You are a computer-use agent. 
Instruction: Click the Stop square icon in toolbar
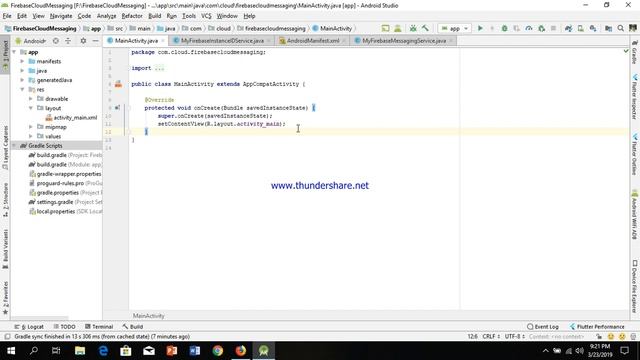point(553,29)
